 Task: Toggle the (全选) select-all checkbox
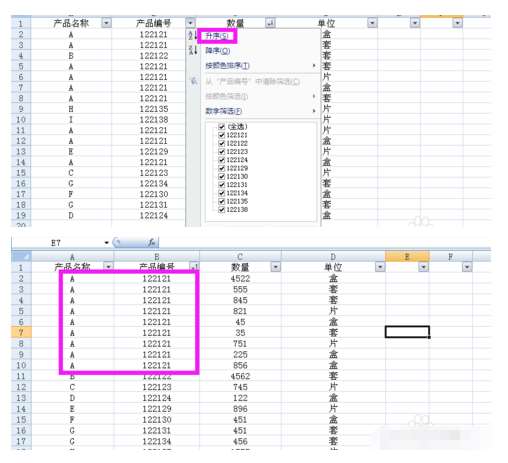click(221, 127)
